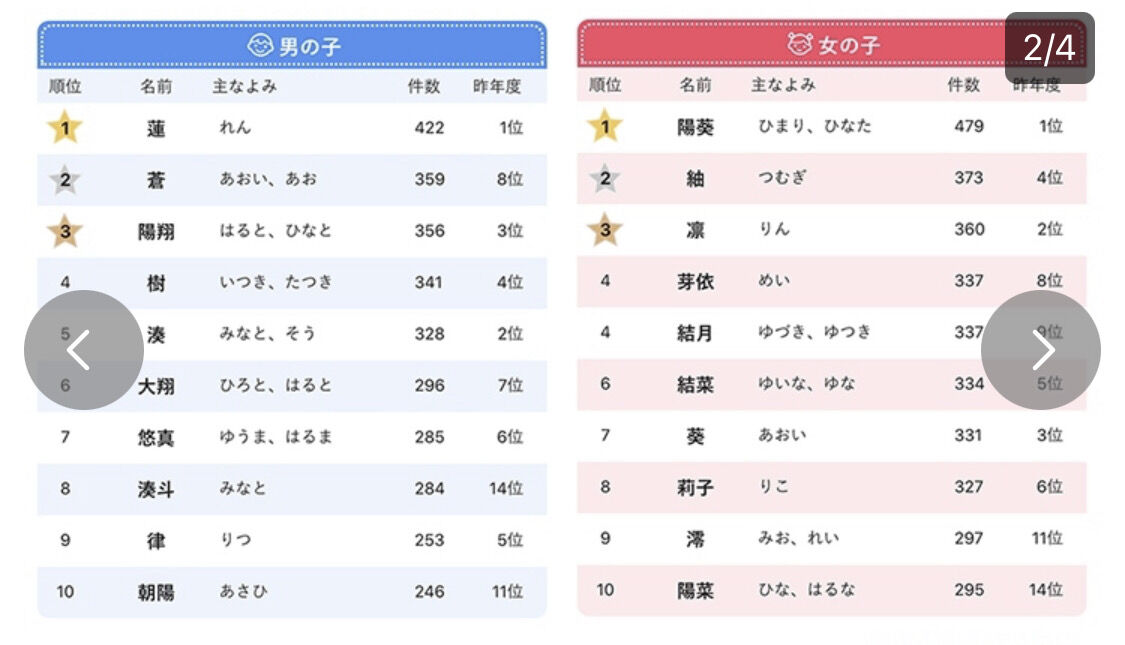Image resolution: width=1125 pixels, height=645 pixels.
Task: Click the girl face icon in red header
Action: [799, 45]
